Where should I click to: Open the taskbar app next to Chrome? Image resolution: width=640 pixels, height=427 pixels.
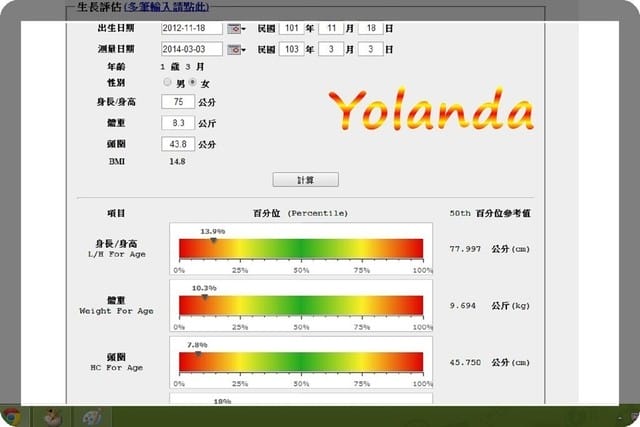(52, 417)
